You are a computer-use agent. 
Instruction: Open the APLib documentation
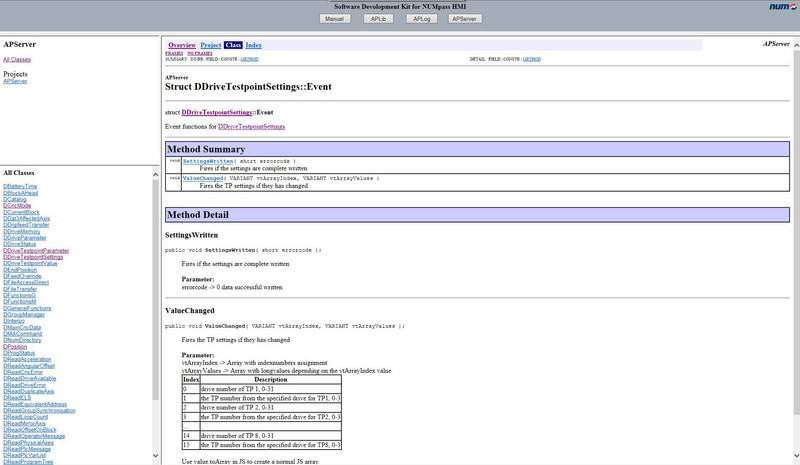coord(378,19)
